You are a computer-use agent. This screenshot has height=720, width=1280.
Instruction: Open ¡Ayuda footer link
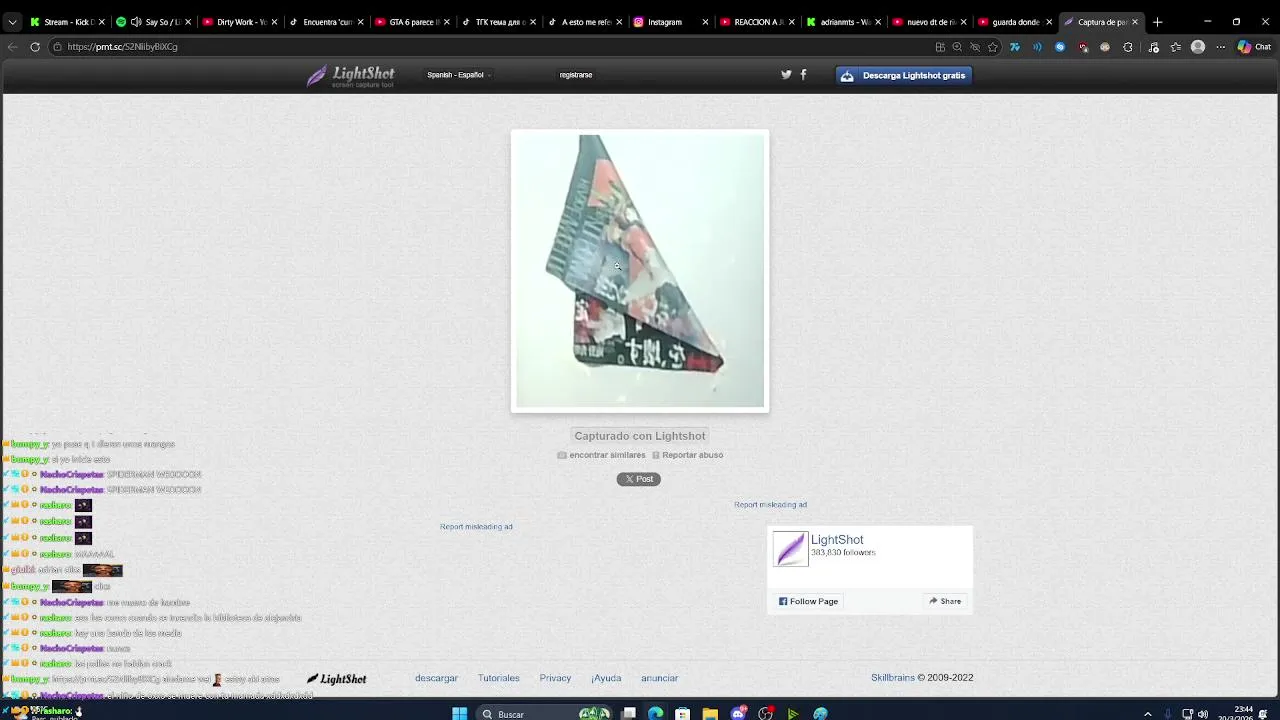click(x=606, y=678)
